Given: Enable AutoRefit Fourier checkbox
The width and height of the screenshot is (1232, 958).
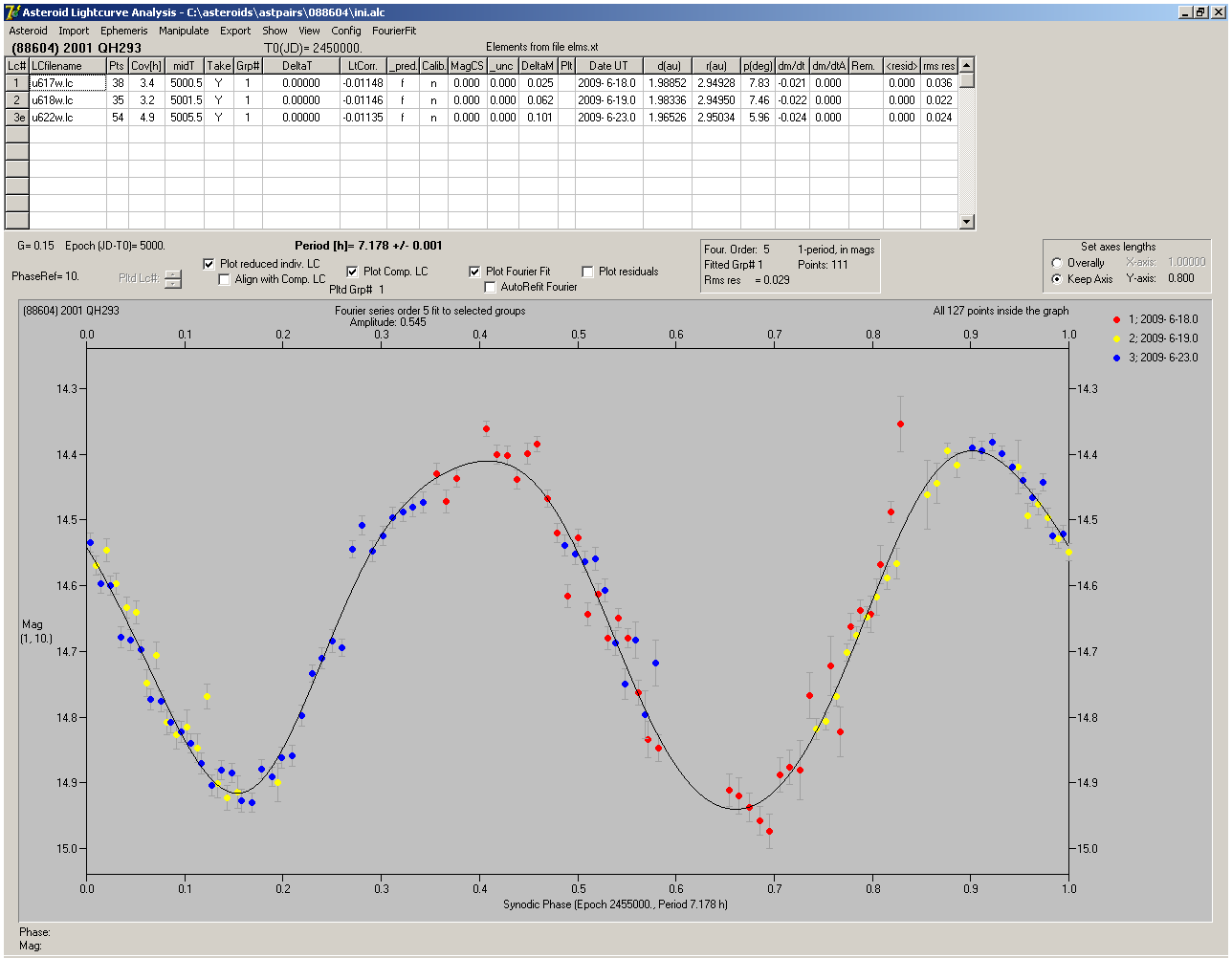Looking at the screenshot, I should pyautogui.click(x=490, y=287).
